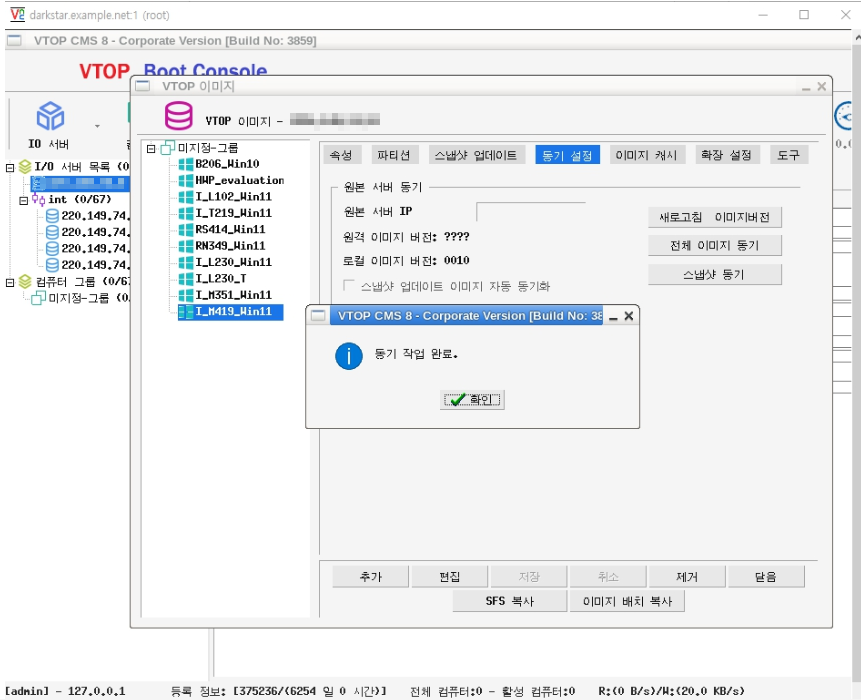Viewport: 861px width, 700px height.
Task: Select the highlighted server row under I/O 서버 목록
Action: [x=80, y=183]
